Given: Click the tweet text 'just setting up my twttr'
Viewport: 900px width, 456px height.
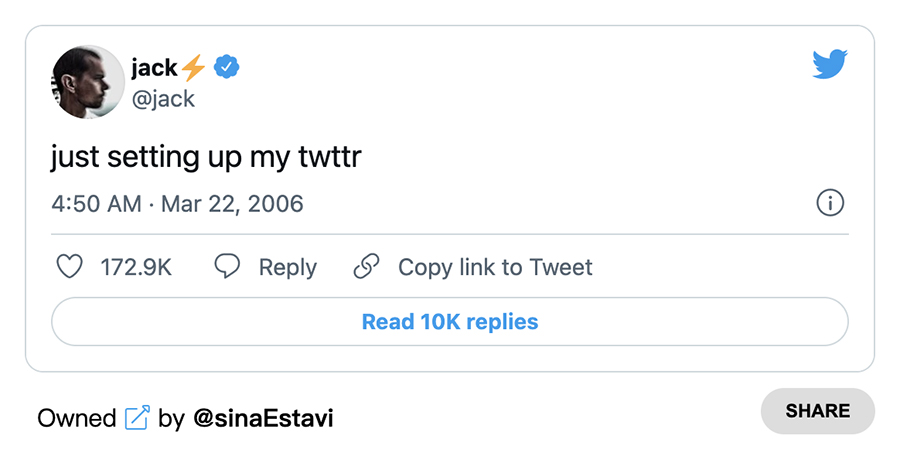Looking at the screenshot, I should pyautogui.click(x=211, y=157).
